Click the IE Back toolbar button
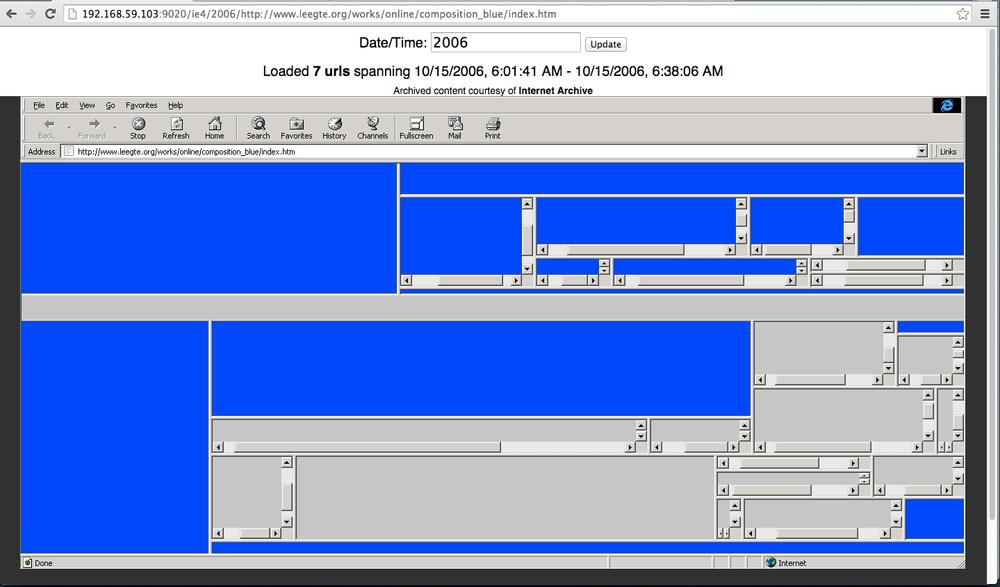The width and height of the screenshot is (1000, 587). tap(47, 128)
